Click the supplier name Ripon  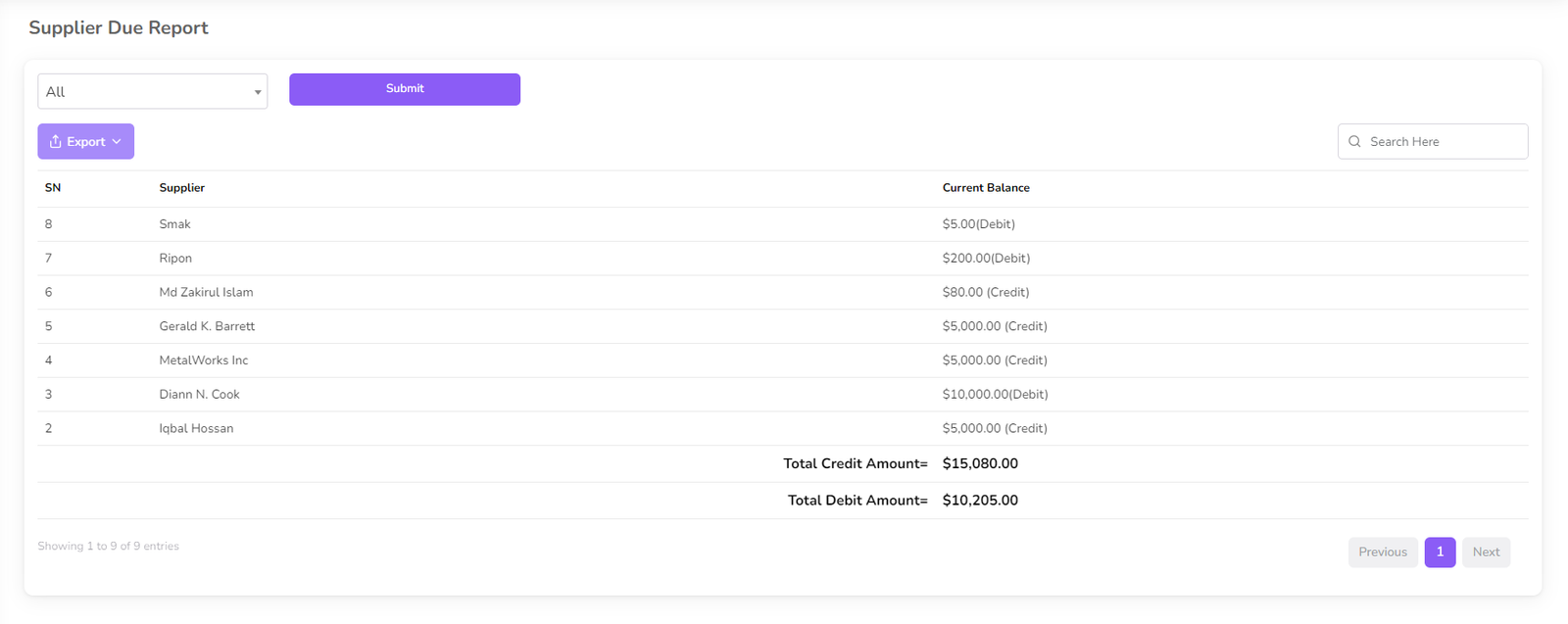pyautogui.click(x=175, y=259)
